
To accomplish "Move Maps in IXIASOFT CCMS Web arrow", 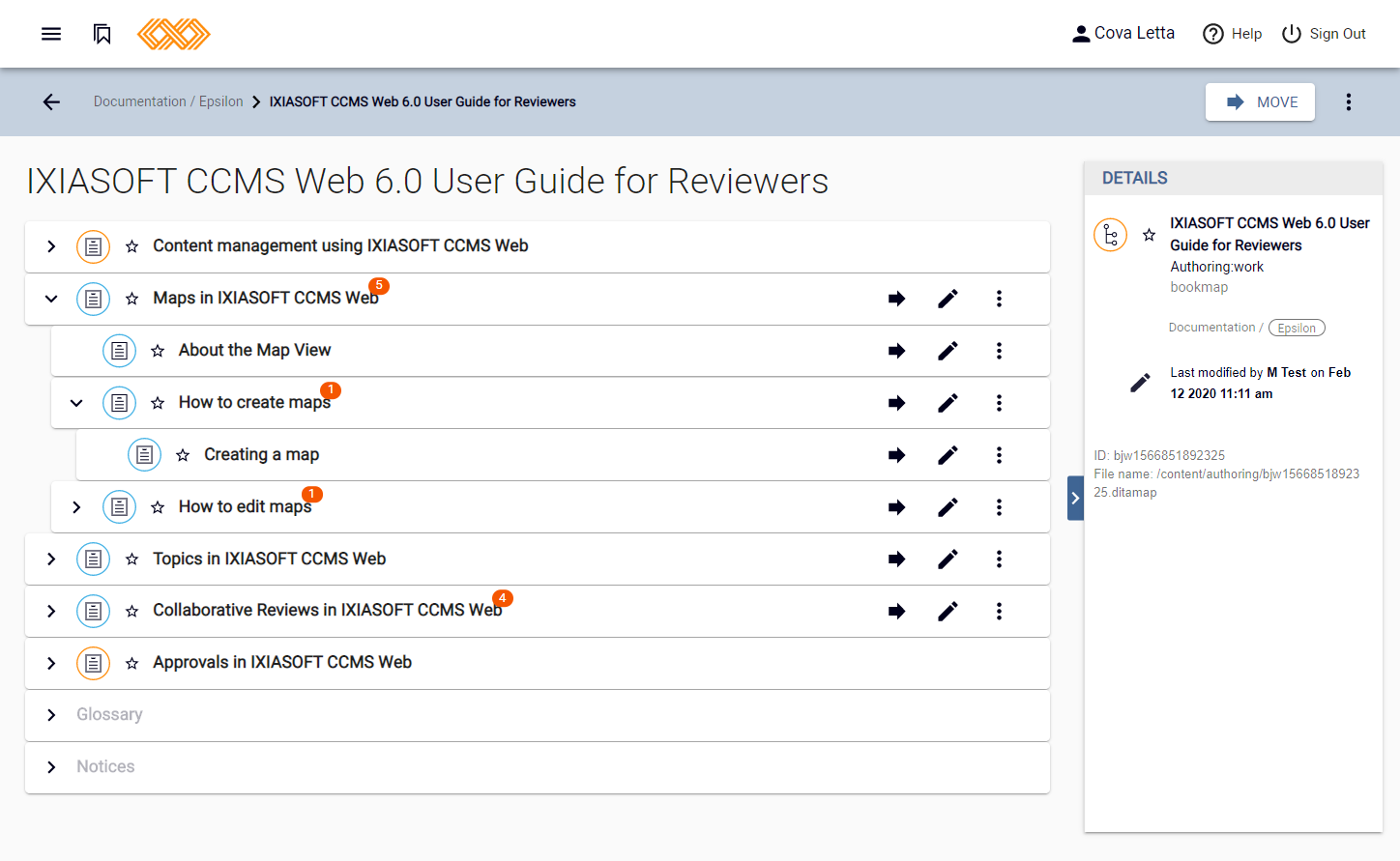I will 896,299.
